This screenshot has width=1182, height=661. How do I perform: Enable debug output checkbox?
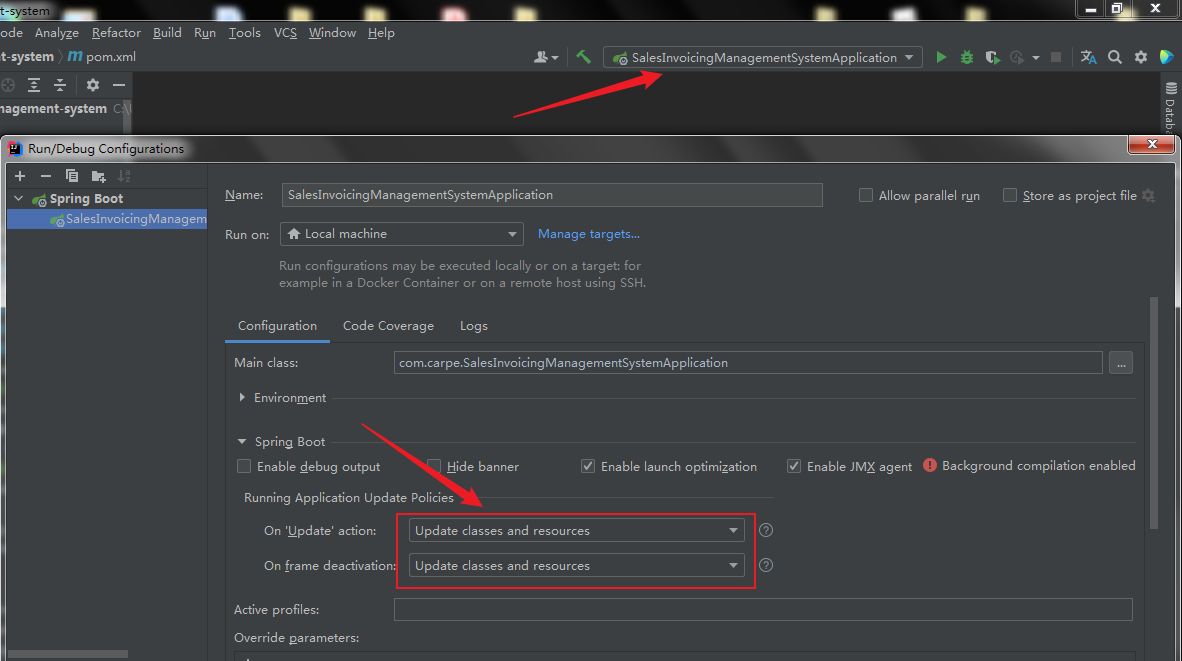click(243, 467)
